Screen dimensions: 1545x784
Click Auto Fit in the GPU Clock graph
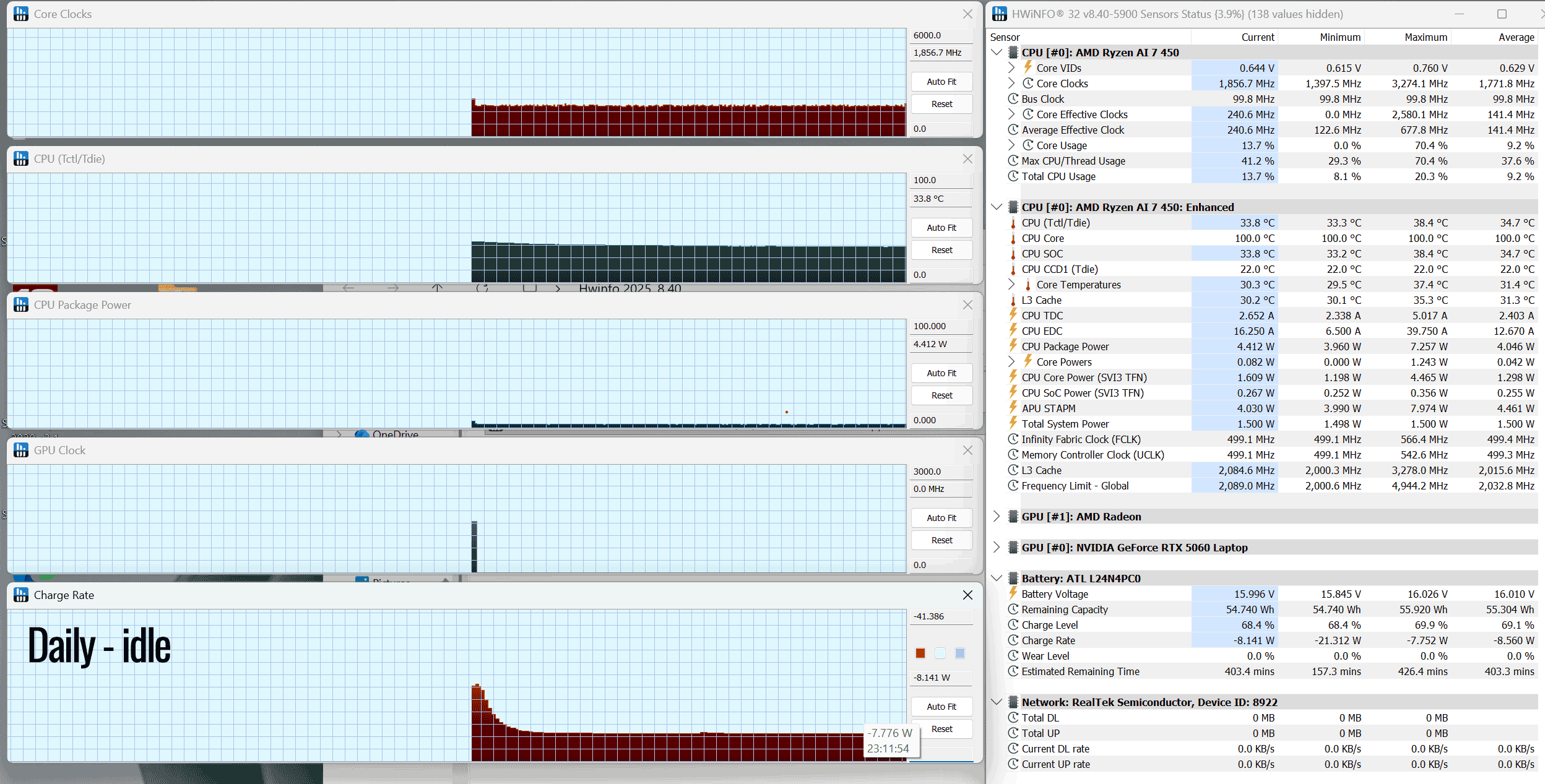pos(941,518)
